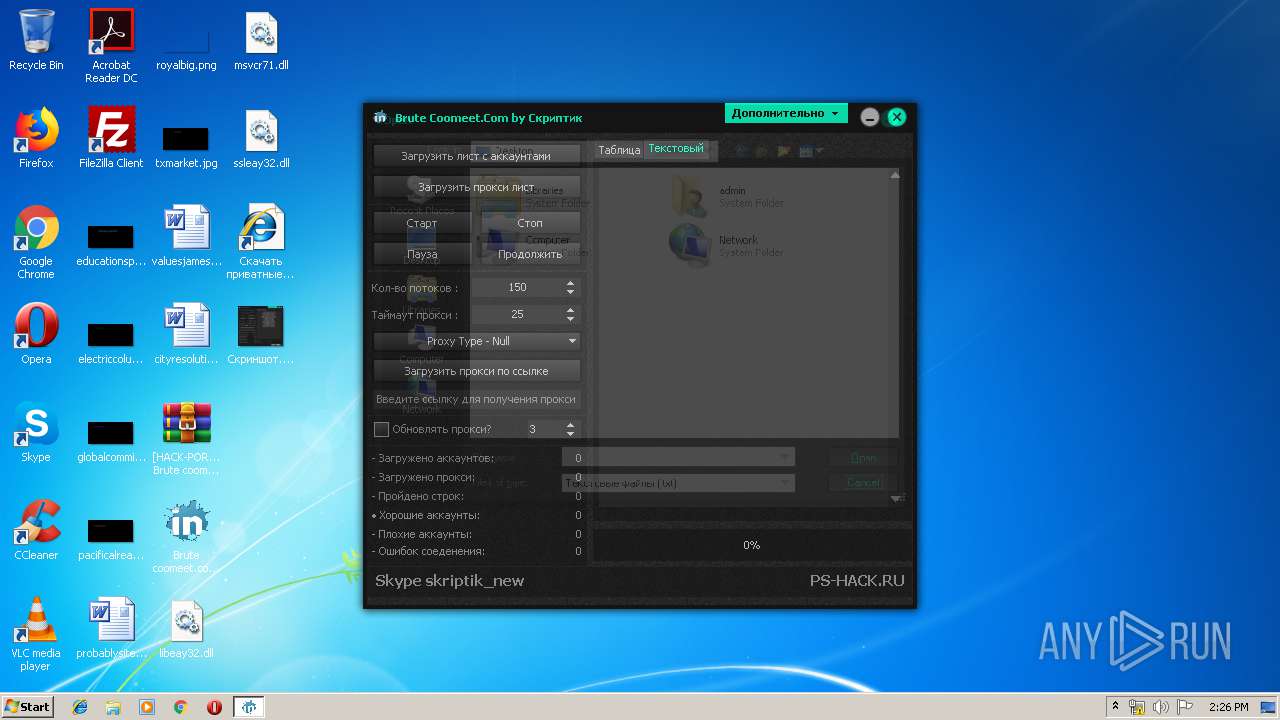The image size is (1280, 720).
Task: Select the msvcr71.dll file icon
Action: point(261,40)
